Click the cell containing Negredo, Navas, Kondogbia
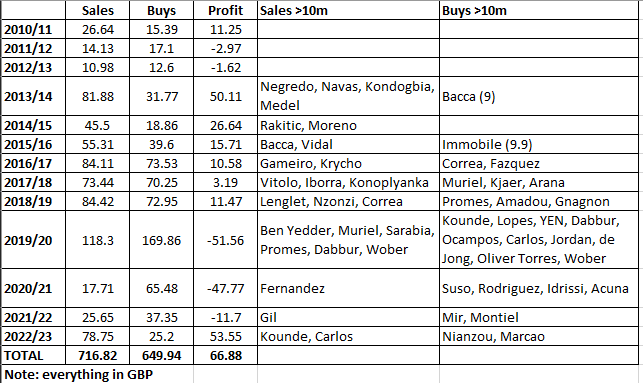 tap(348, 96)
